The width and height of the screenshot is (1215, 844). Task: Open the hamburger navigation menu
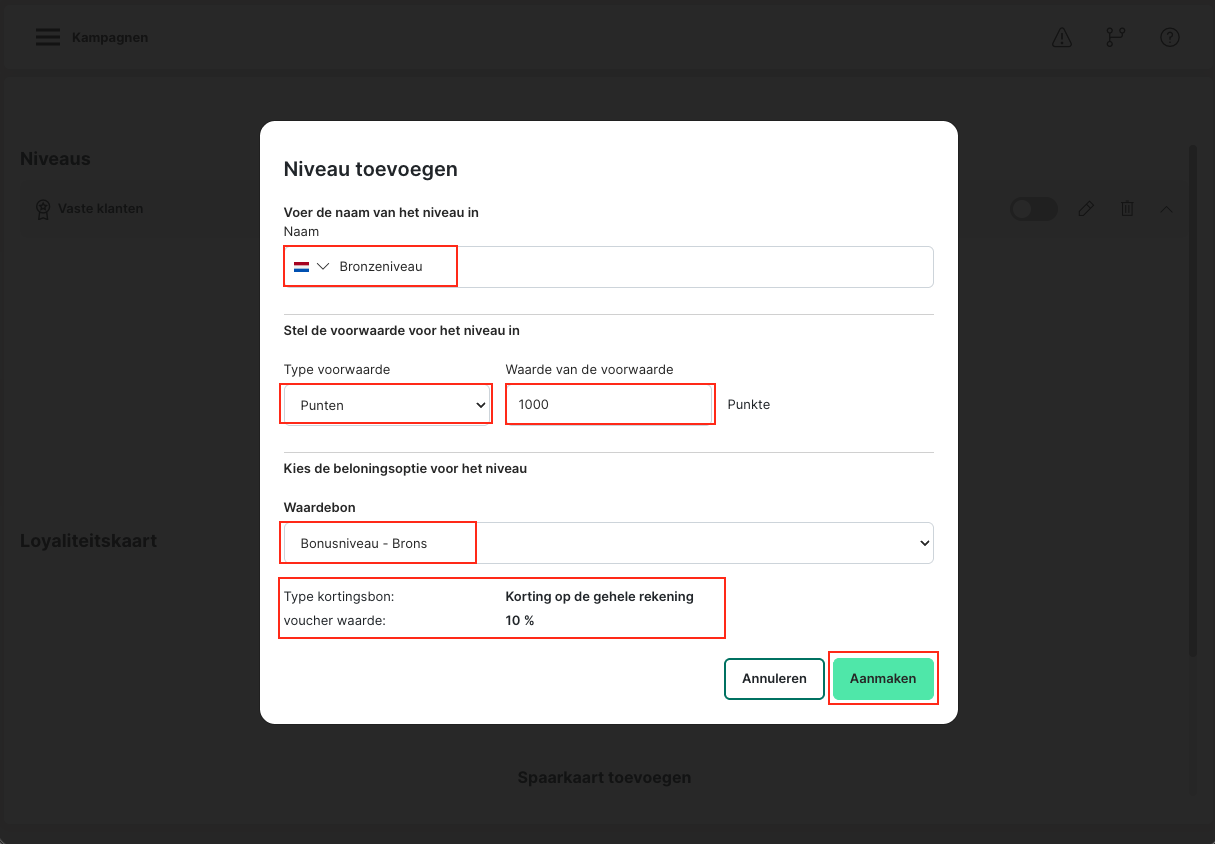pyautogui.click(x=48, y=38)
